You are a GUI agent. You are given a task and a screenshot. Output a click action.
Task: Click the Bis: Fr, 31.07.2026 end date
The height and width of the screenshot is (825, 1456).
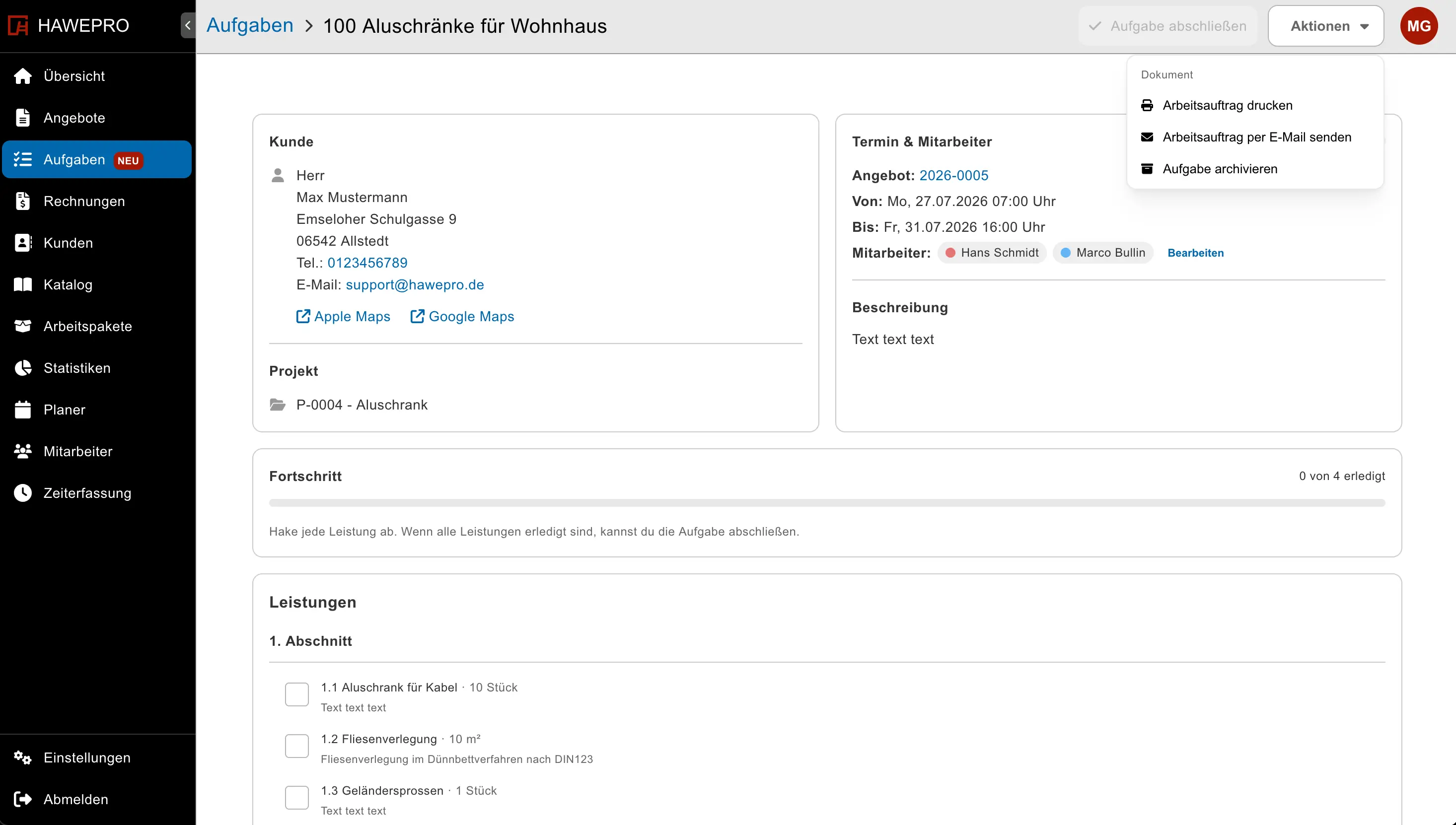click(x=949, y=227)
